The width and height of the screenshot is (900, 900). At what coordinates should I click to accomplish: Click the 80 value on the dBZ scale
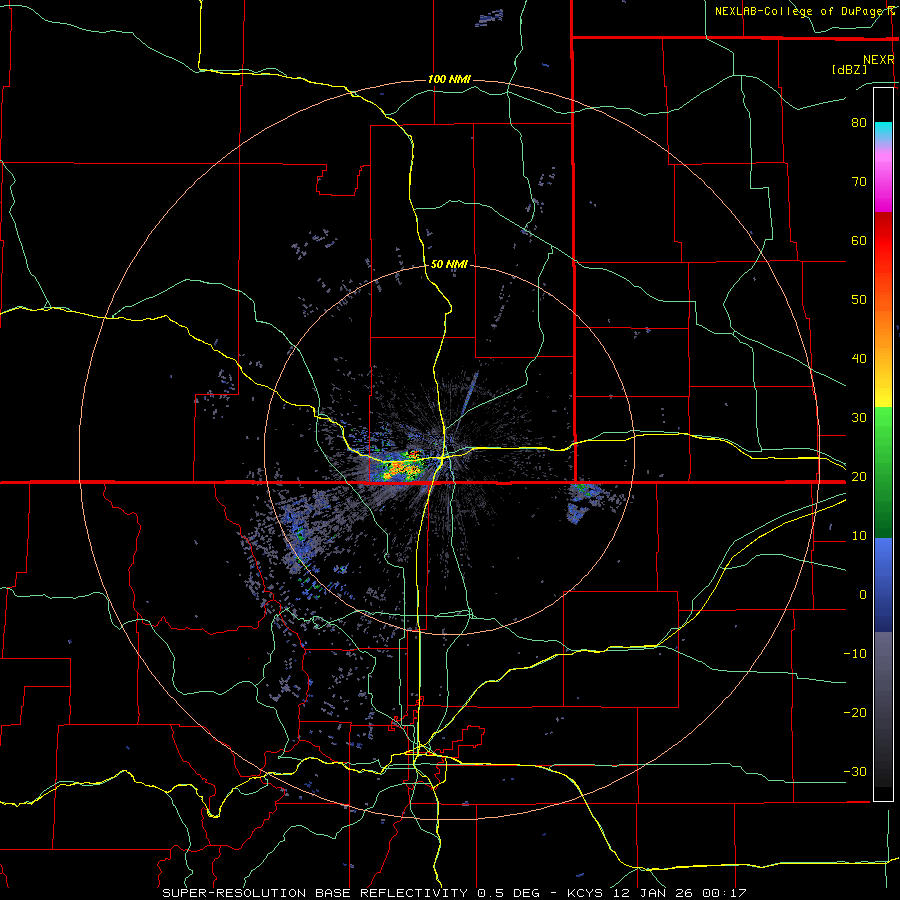[x=859, y=123]
